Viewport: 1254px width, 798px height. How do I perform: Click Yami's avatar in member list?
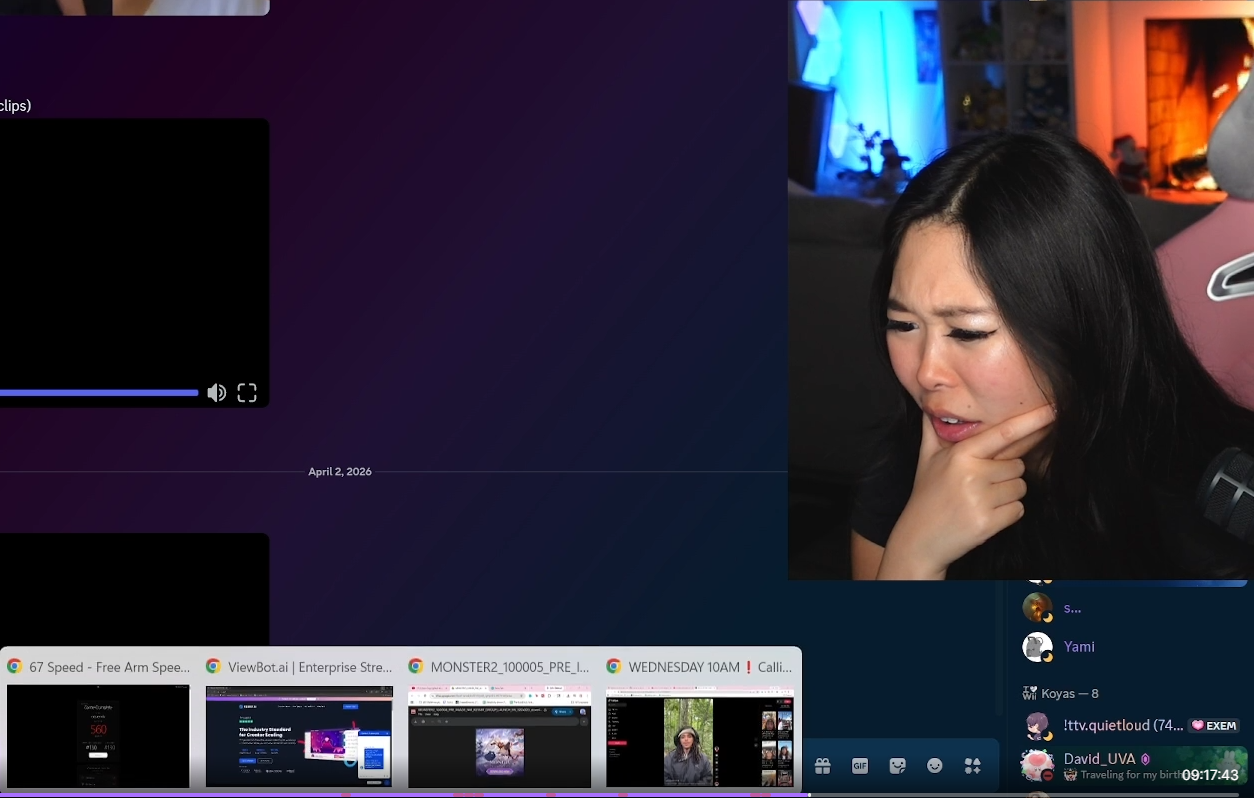(1037, 647)
